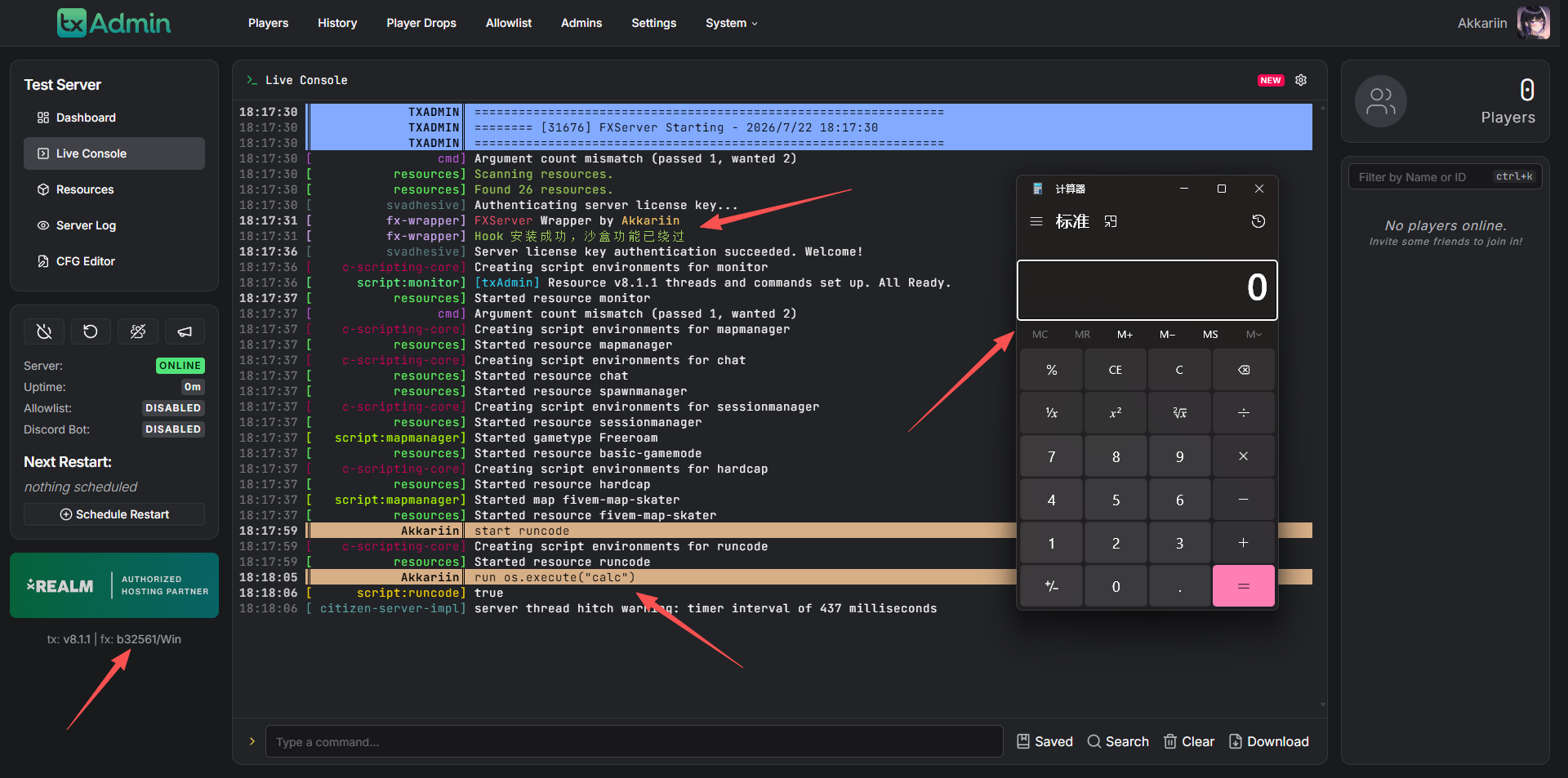
Task: Click calculator M+ memory button
Action: point(1125,335)
